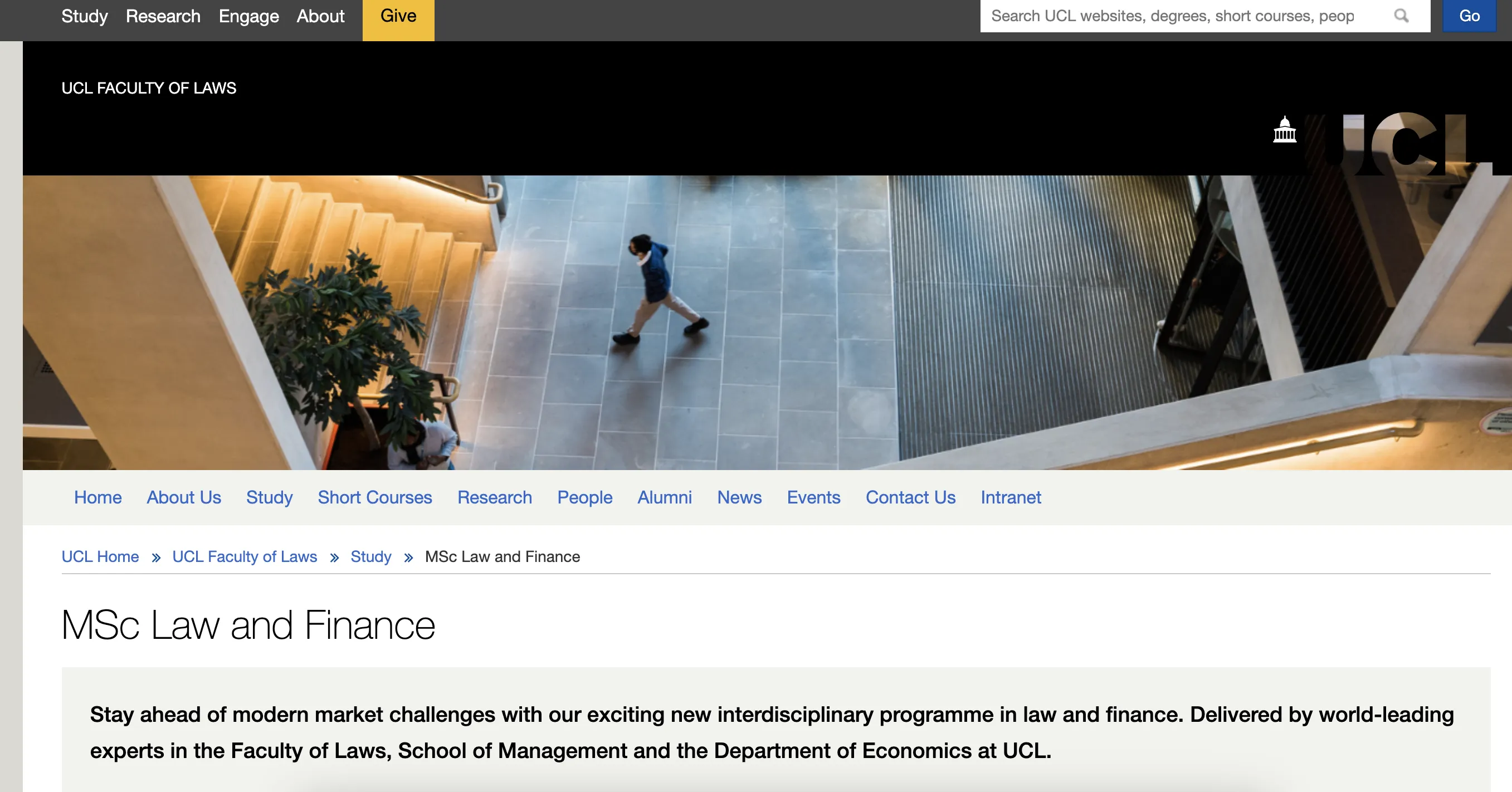Navigate to the News section
Viewport: 1512px width, 792px height.
(739, 497)
